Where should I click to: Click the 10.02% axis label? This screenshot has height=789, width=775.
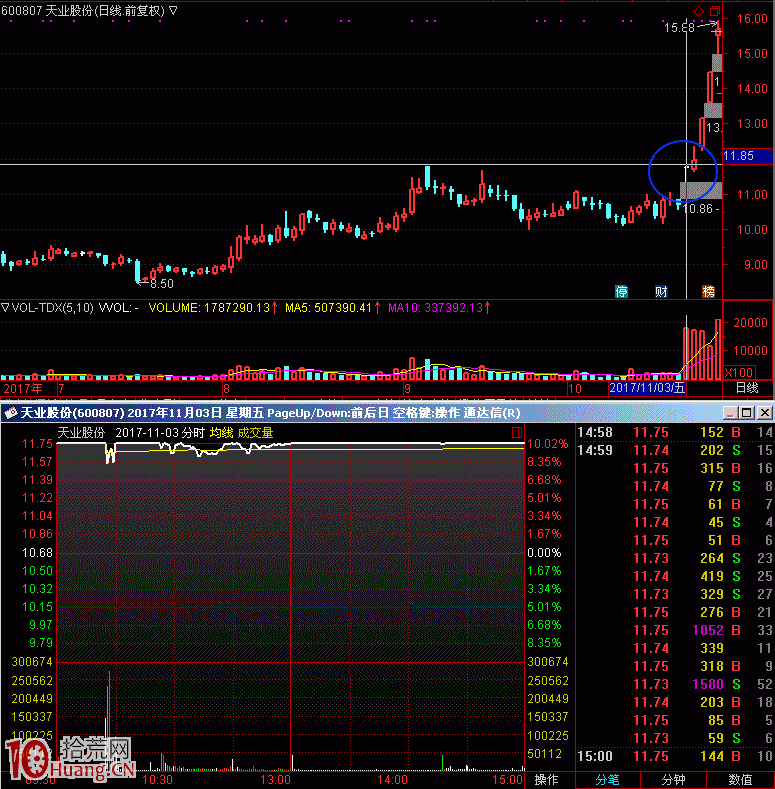(x=548, y=444)
